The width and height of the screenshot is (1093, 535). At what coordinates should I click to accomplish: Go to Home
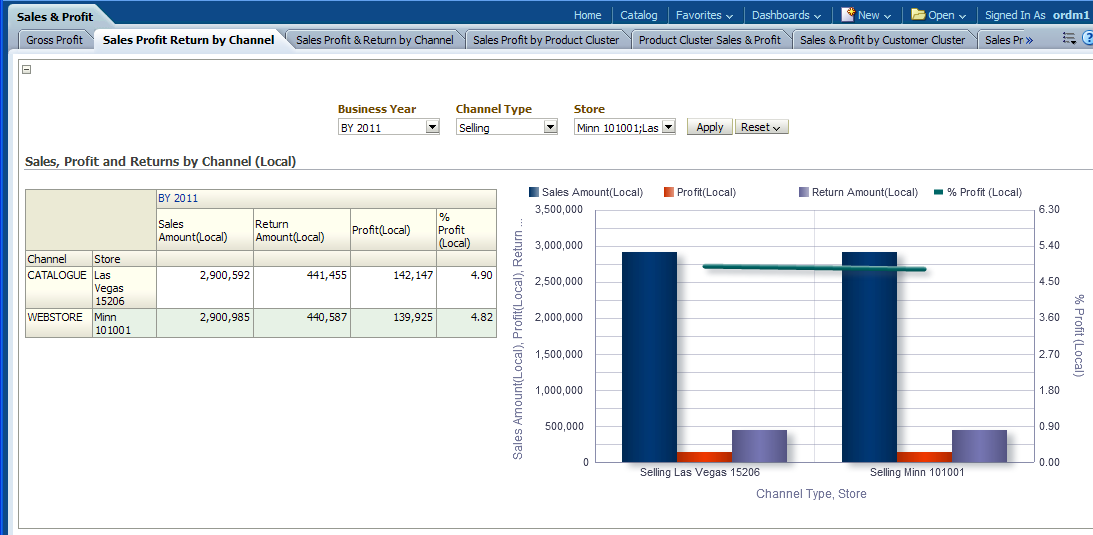pos(587,15)
